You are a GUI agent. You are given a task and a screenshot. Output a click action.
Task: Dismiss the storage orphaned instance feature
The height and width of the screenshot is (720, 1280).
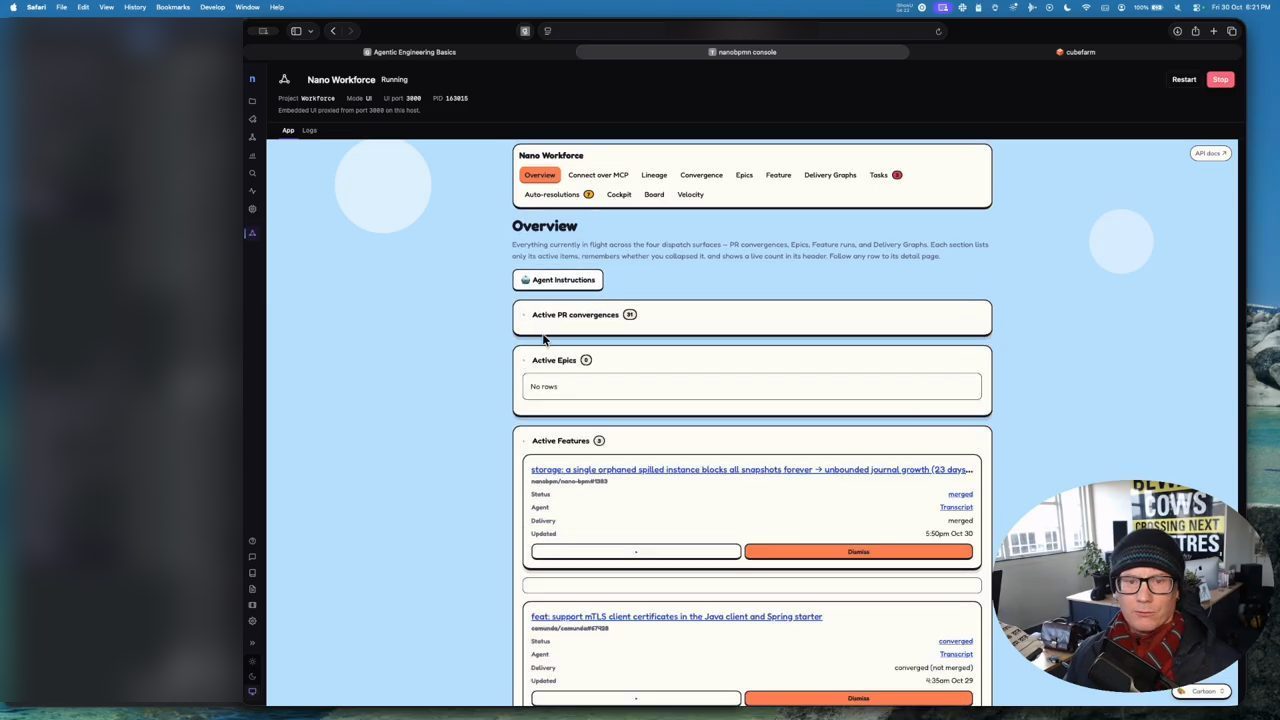[858, 552]
